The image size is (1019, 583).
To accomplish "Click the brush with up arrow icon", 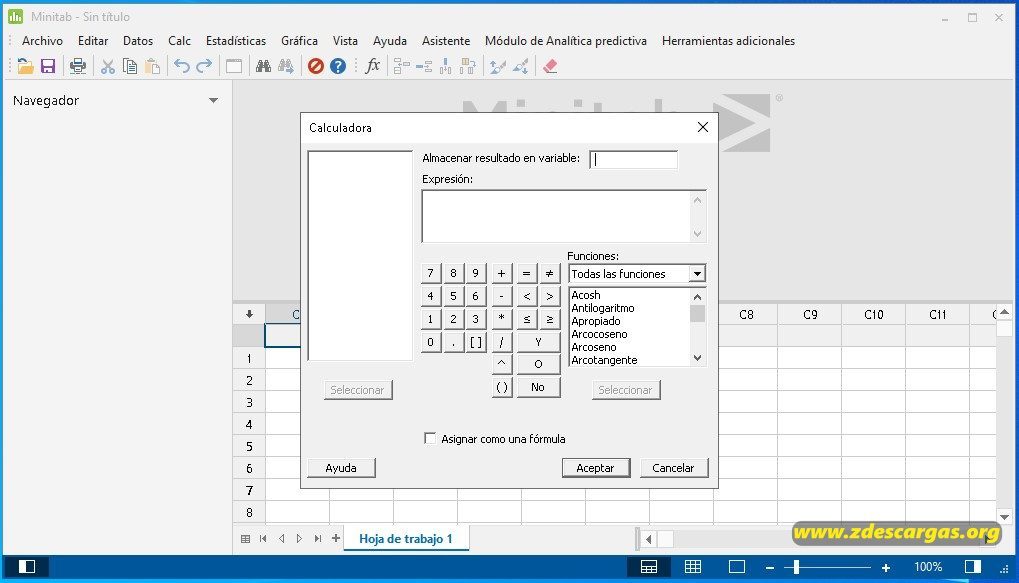I will (x=498, y=66).
